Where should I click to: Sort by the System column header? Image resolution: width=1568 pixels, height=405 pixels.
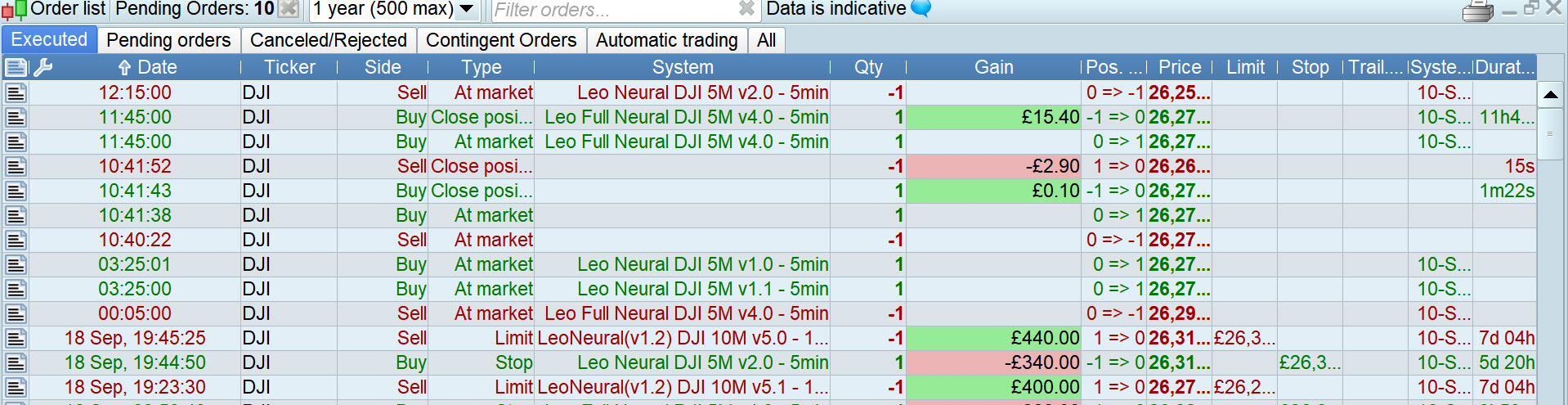point(683,67)
